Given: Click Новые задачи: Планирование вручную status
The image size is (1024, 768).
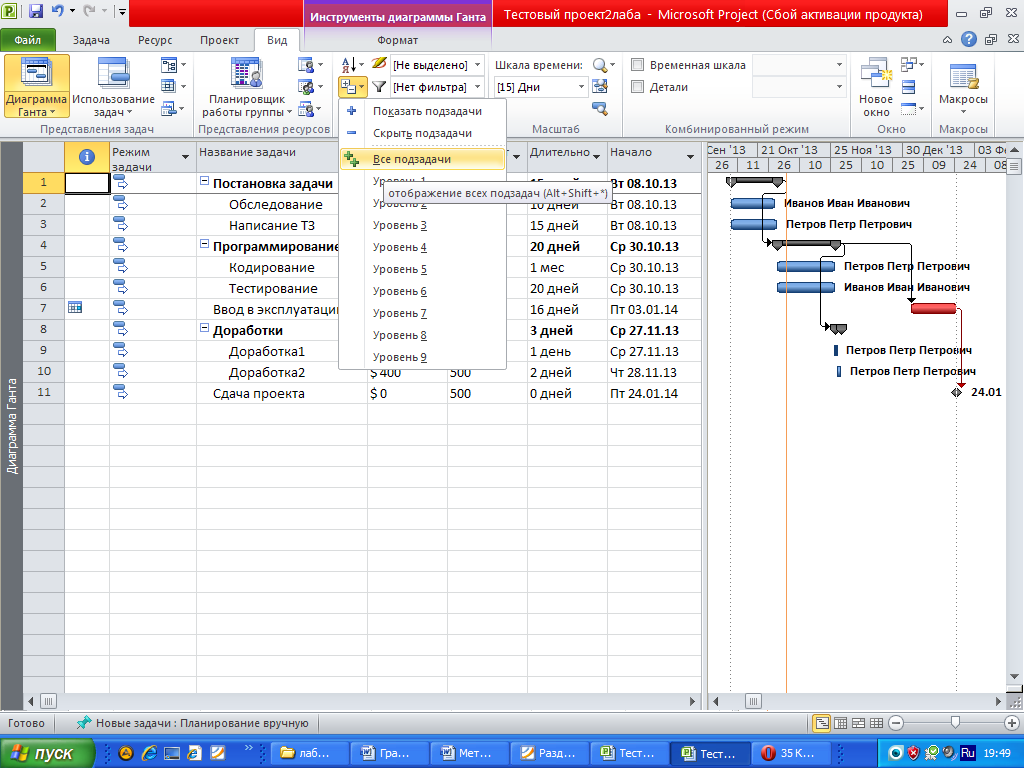Looking at the screenshot, I should (192, 723).
